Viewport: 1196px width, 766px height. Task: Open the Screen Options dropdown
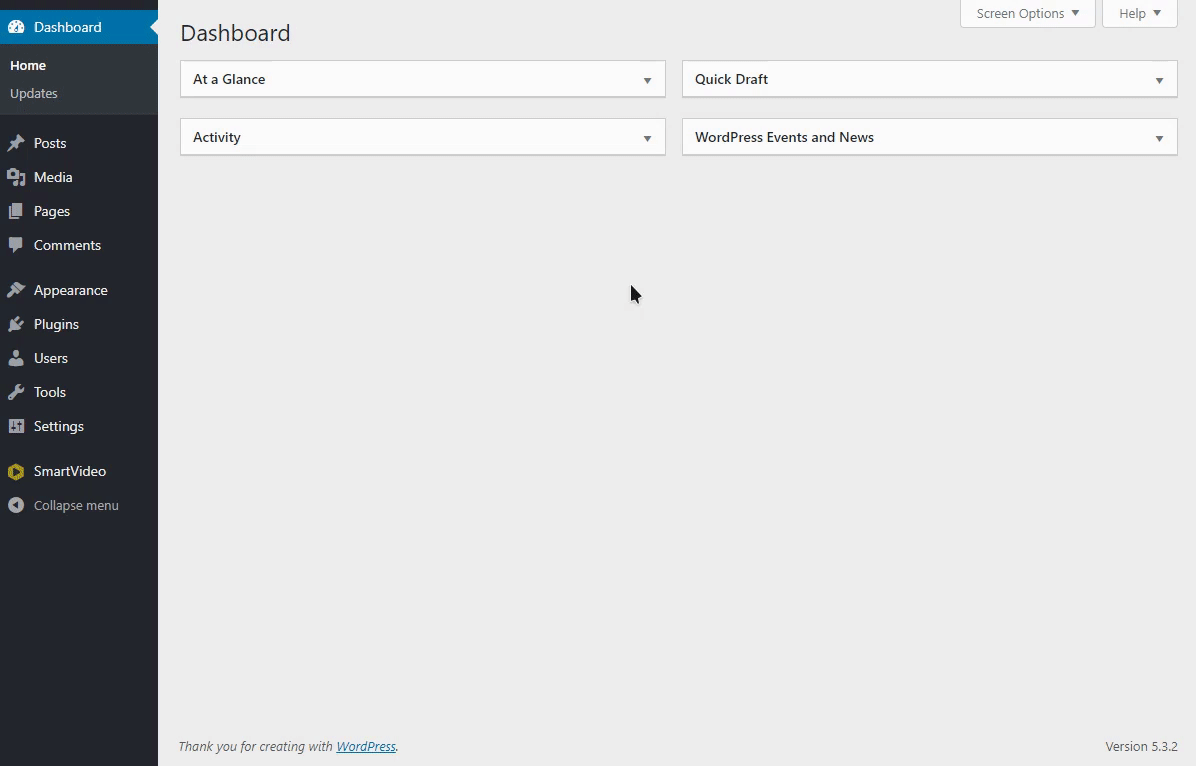(x=1027, y=14)
